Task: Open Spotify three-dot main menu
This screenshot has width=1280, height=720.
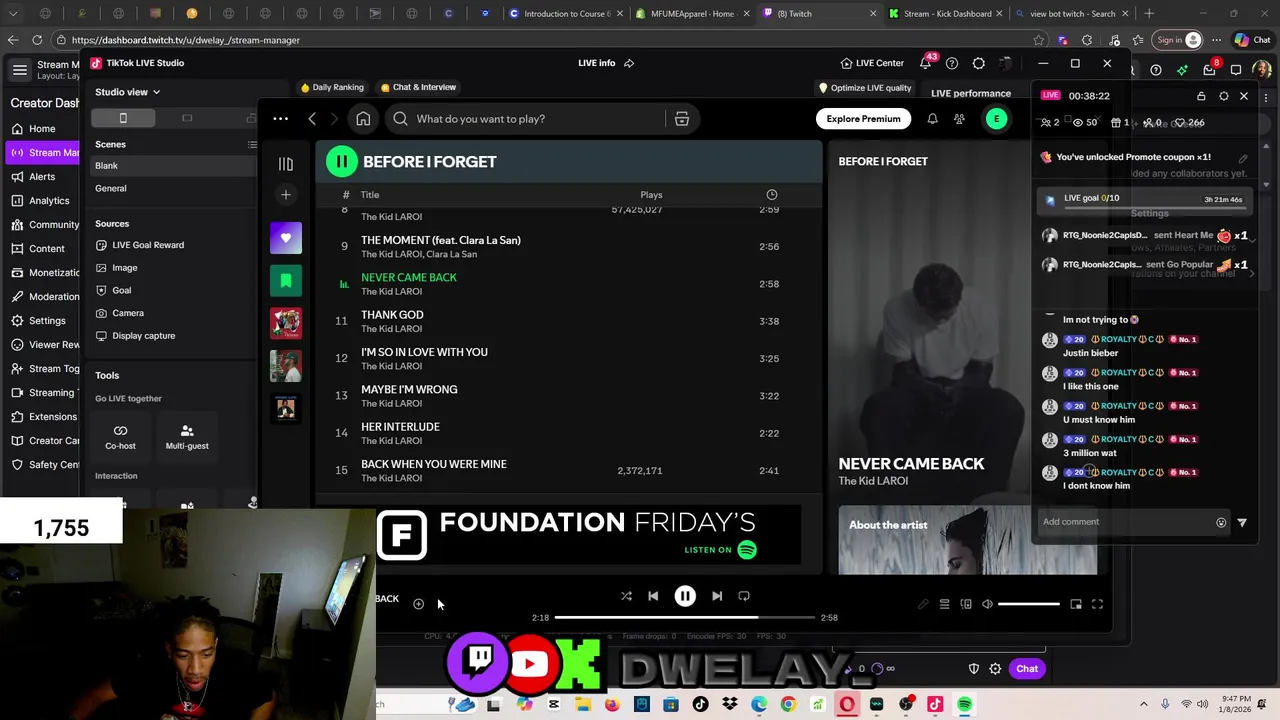Action: tap(280, 119)
